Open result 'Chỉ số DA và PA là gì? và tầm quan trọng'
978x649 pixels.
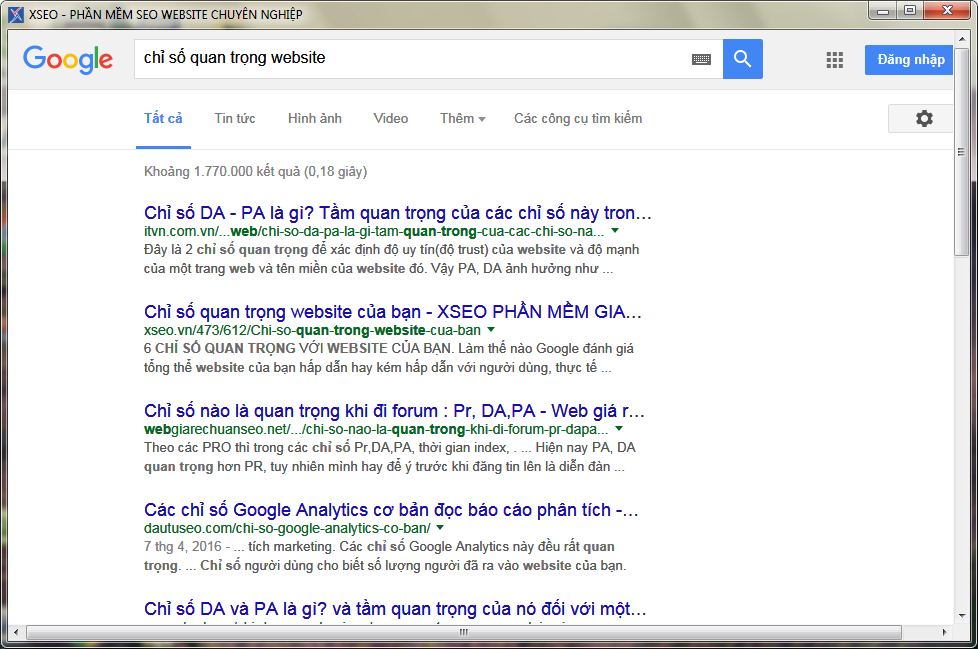coord(395,609)
